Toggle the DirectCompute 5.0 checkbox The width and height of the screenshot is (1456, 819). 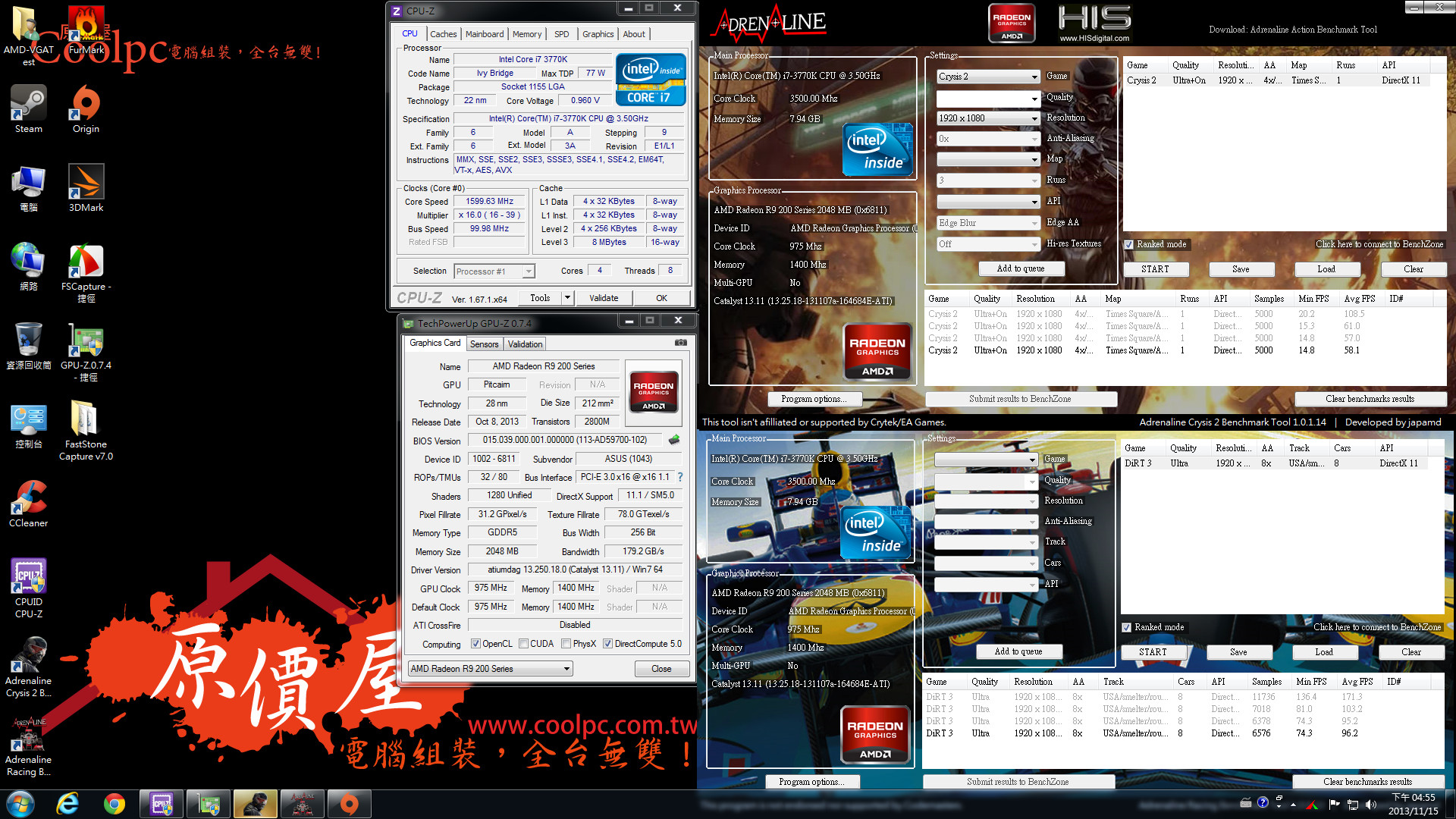607,644
